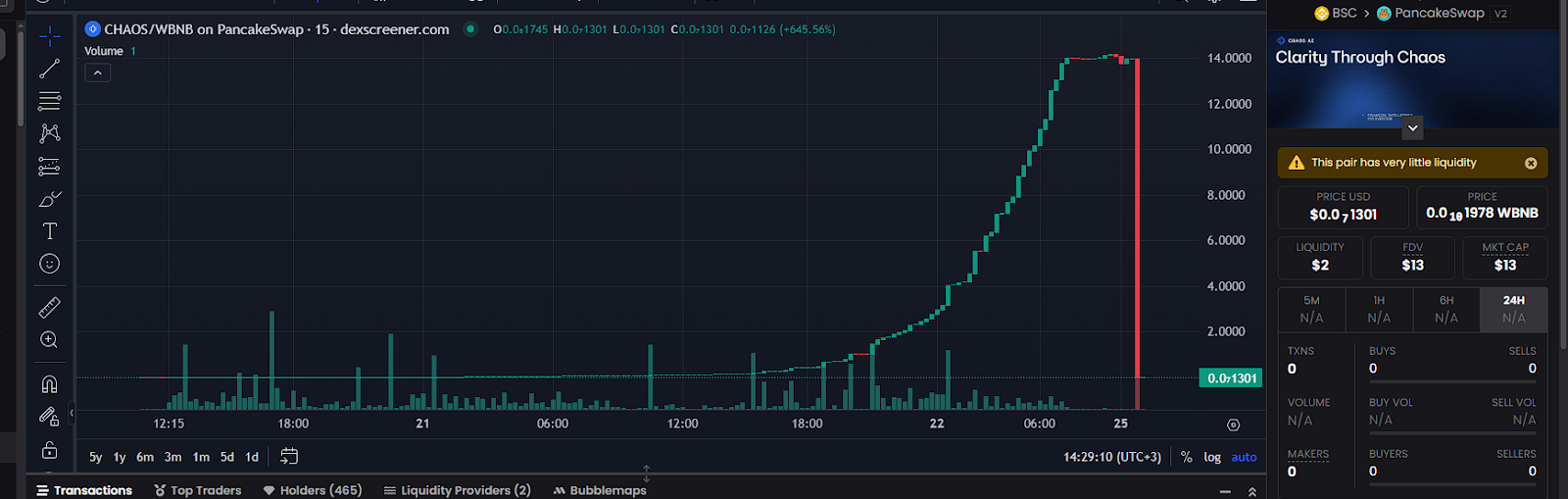Click the PRICE 1978 WBNB box
This screenshot has width=1568, height=499.
pyautogui.click(x=1482, y=207)
